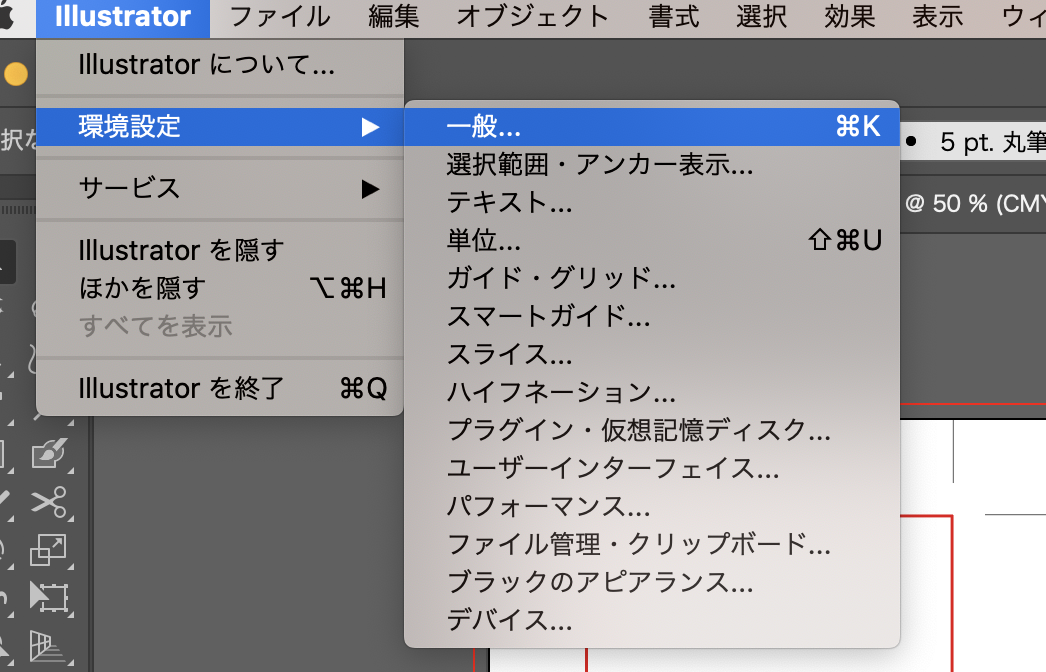
Task: Open the 効果 menu
Action: pos(850,17)
